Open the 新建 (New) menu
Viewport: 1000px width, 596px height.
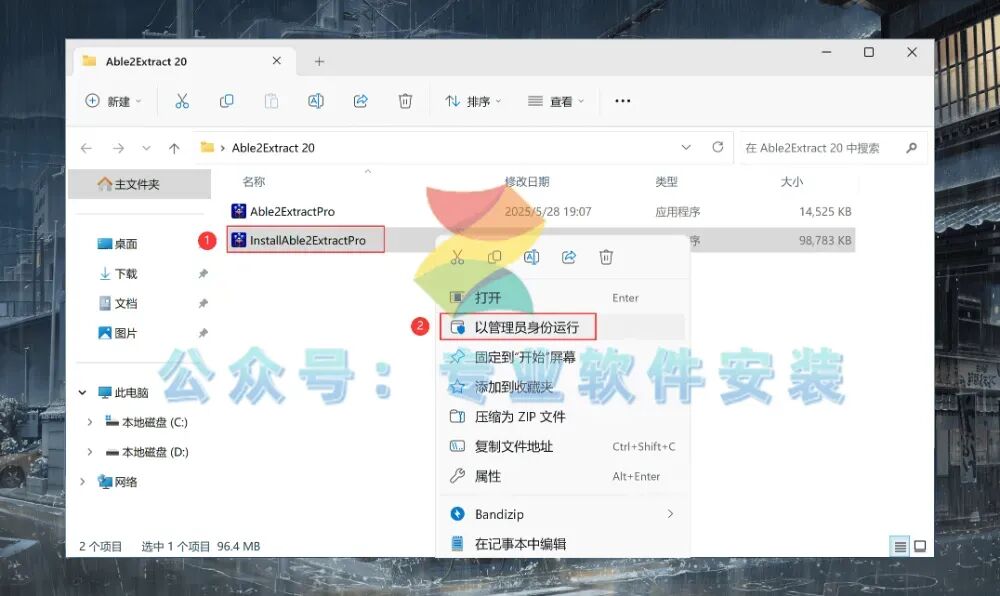pos(113,101)
